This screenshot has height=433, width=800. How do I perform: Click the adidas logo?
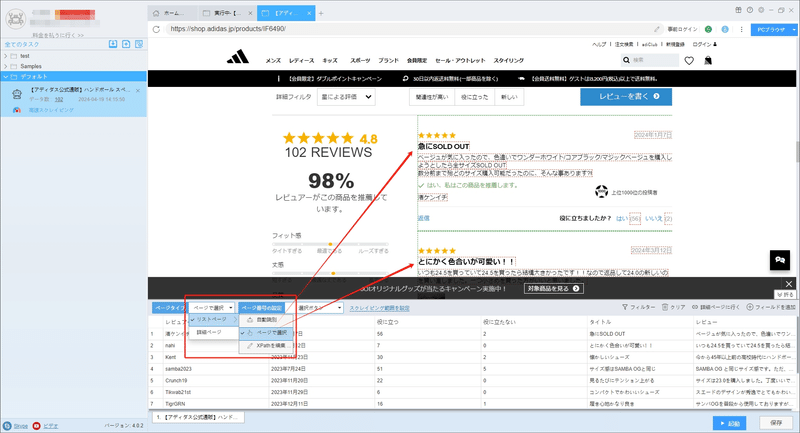[238, 57]
